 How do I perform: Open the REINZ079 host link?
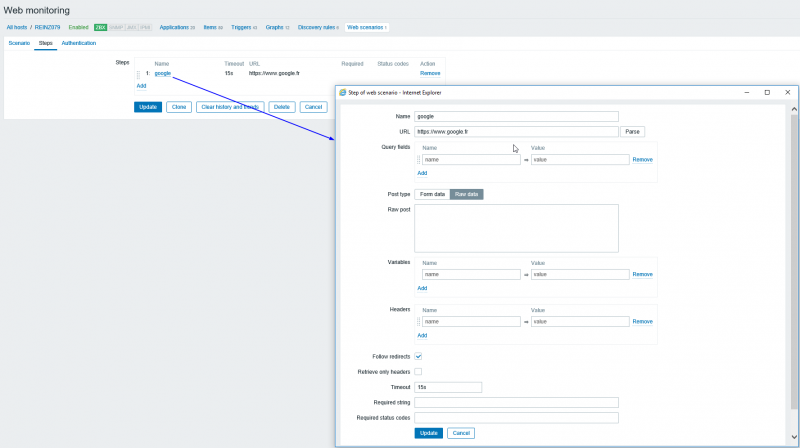point(47,28)
